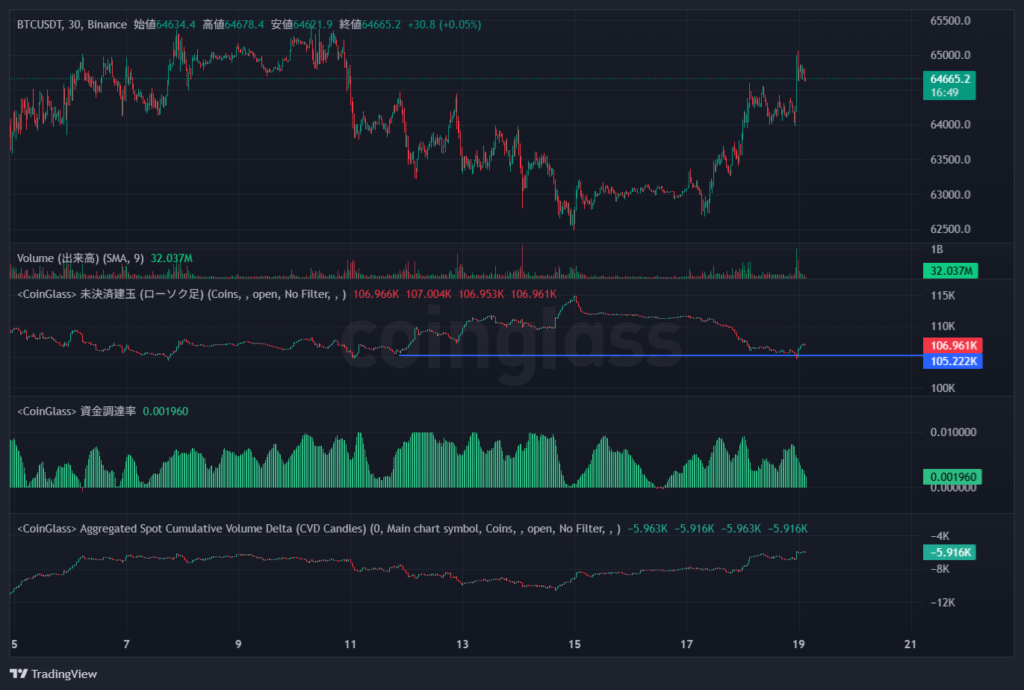Viewport: 1024px width, 690px height.
Task: Select the blue horizontal line on open interest
Action: pos(660,356)
